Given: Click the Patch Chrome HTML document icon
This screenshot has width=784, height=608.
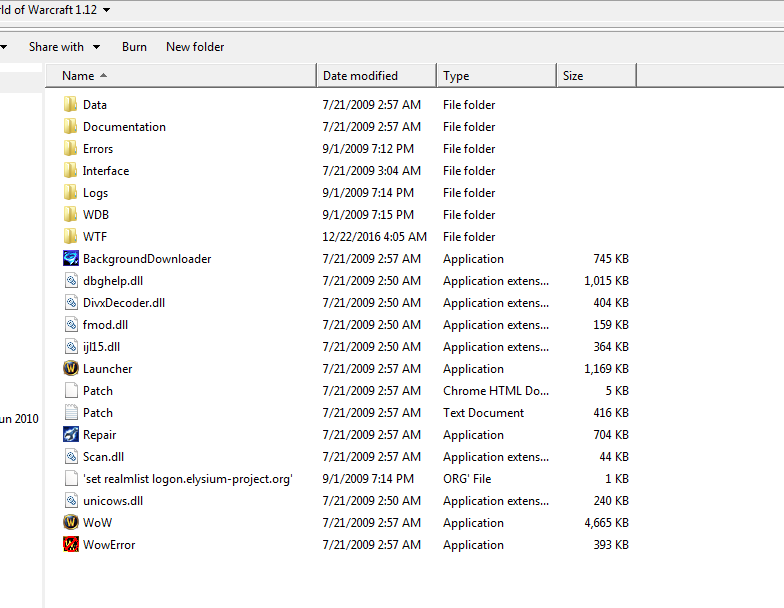Looking at the screenshot, I should coord(71,390).
